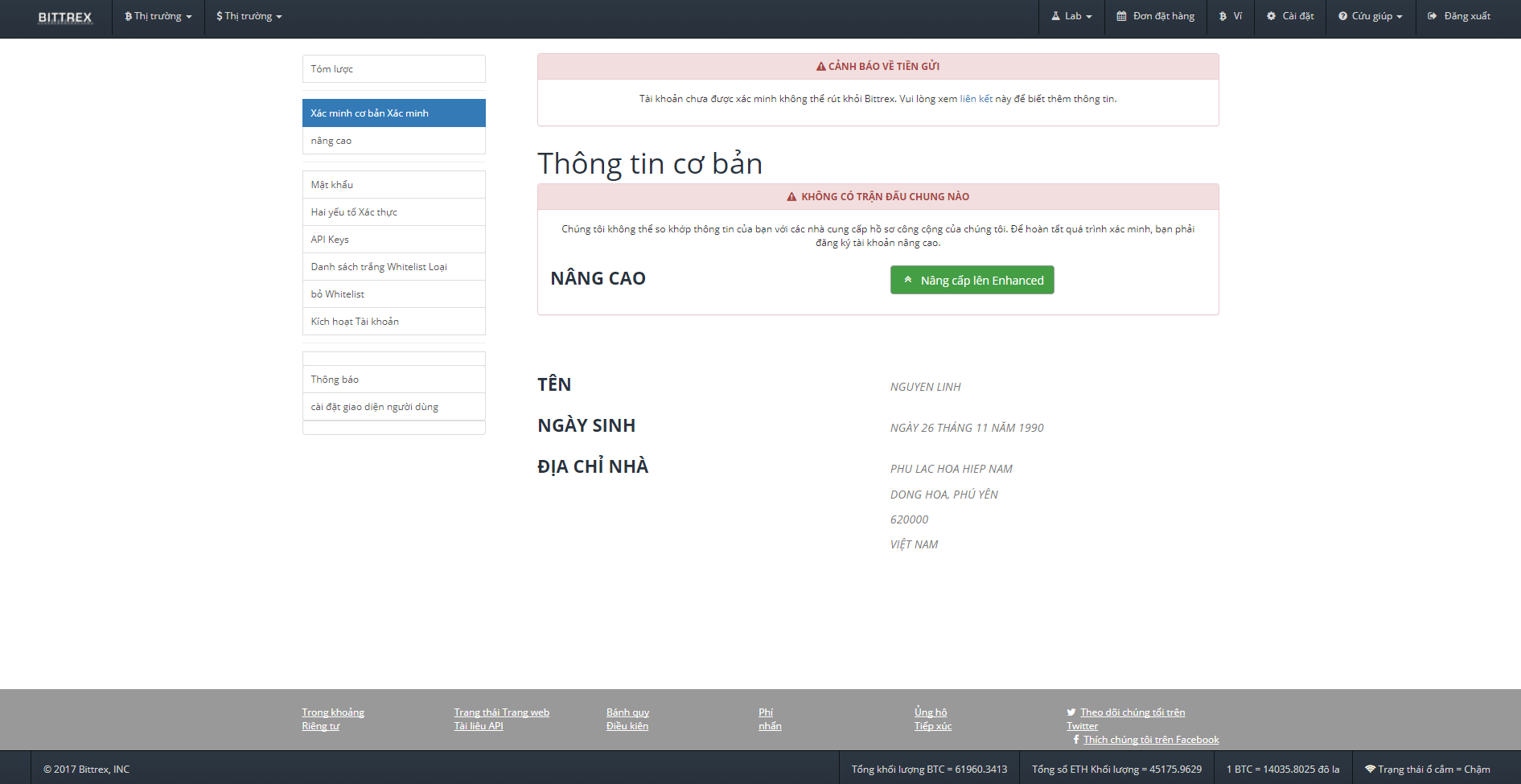Screen dimensions: 1521x784
Task: Open Tài liệu API footer link
Action: pos(479,726)
